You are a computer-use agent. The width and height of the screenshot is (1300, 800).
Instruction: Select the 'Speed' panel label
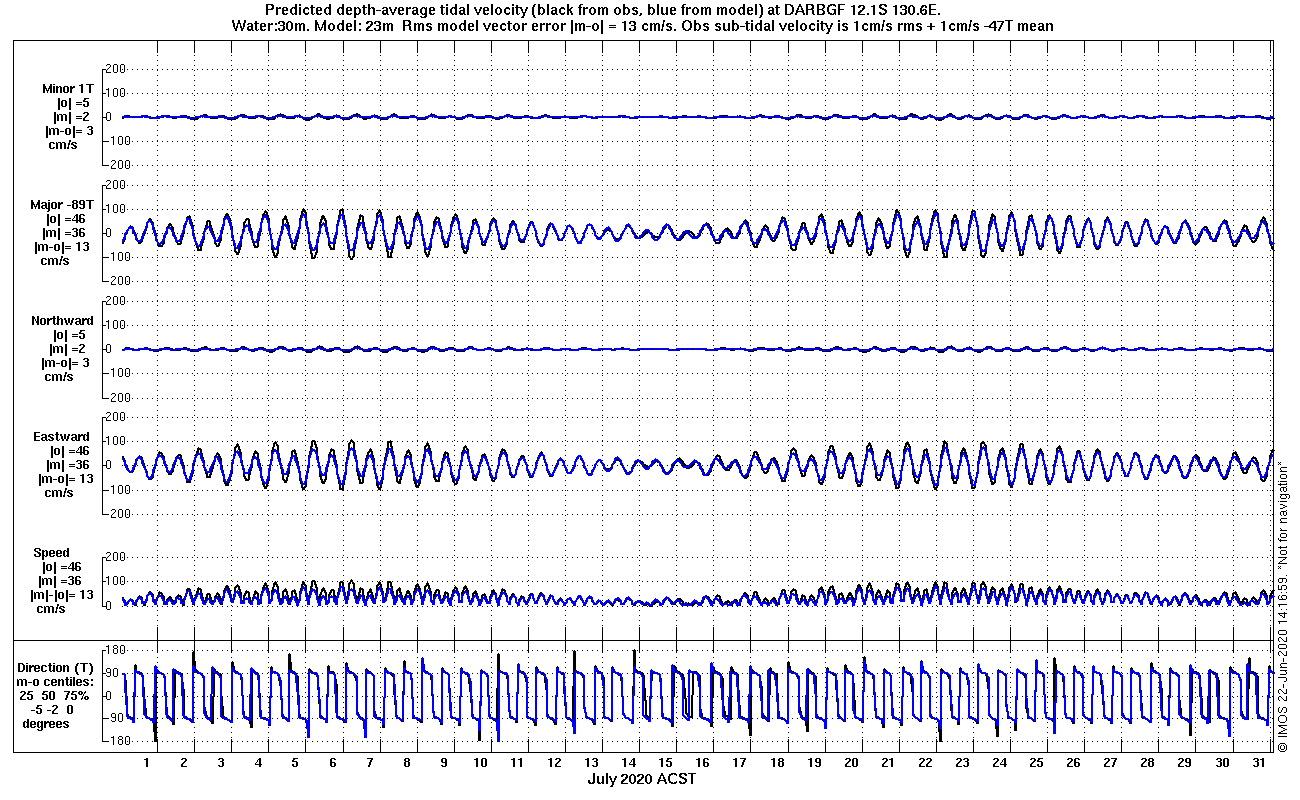click(52, 553)
